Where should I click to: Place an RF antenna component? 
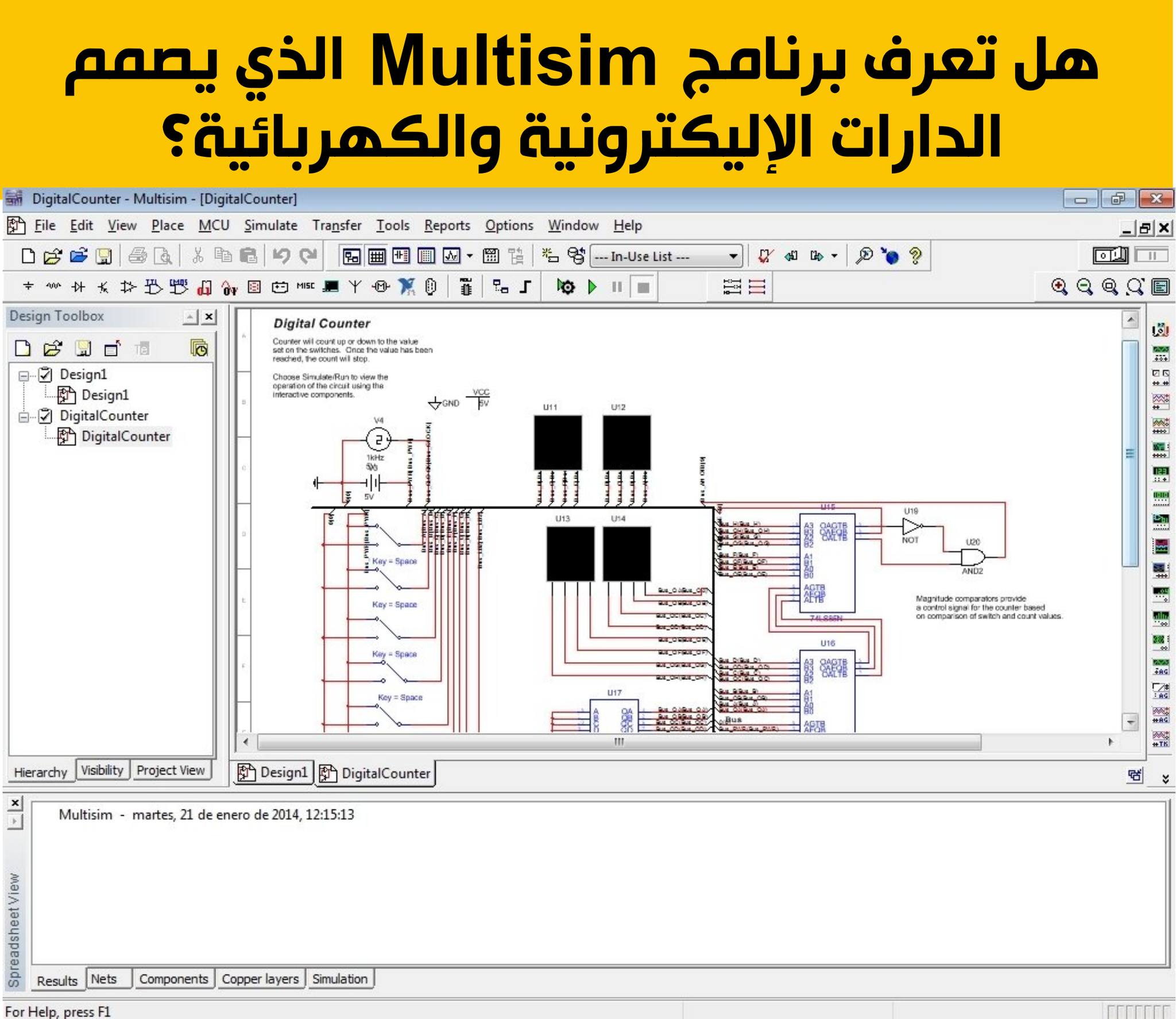pos(355,287)
